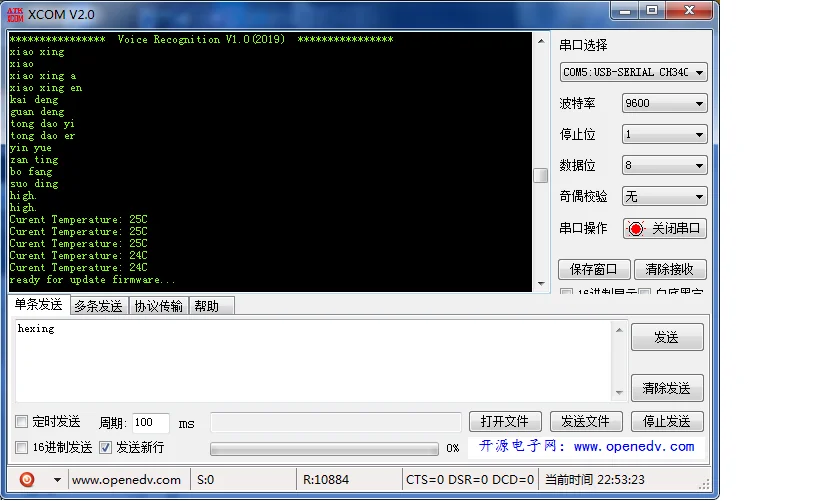Viewport: 819px width, 501px height.
Task: Click the file send progress bar
Action: (324, 449)
